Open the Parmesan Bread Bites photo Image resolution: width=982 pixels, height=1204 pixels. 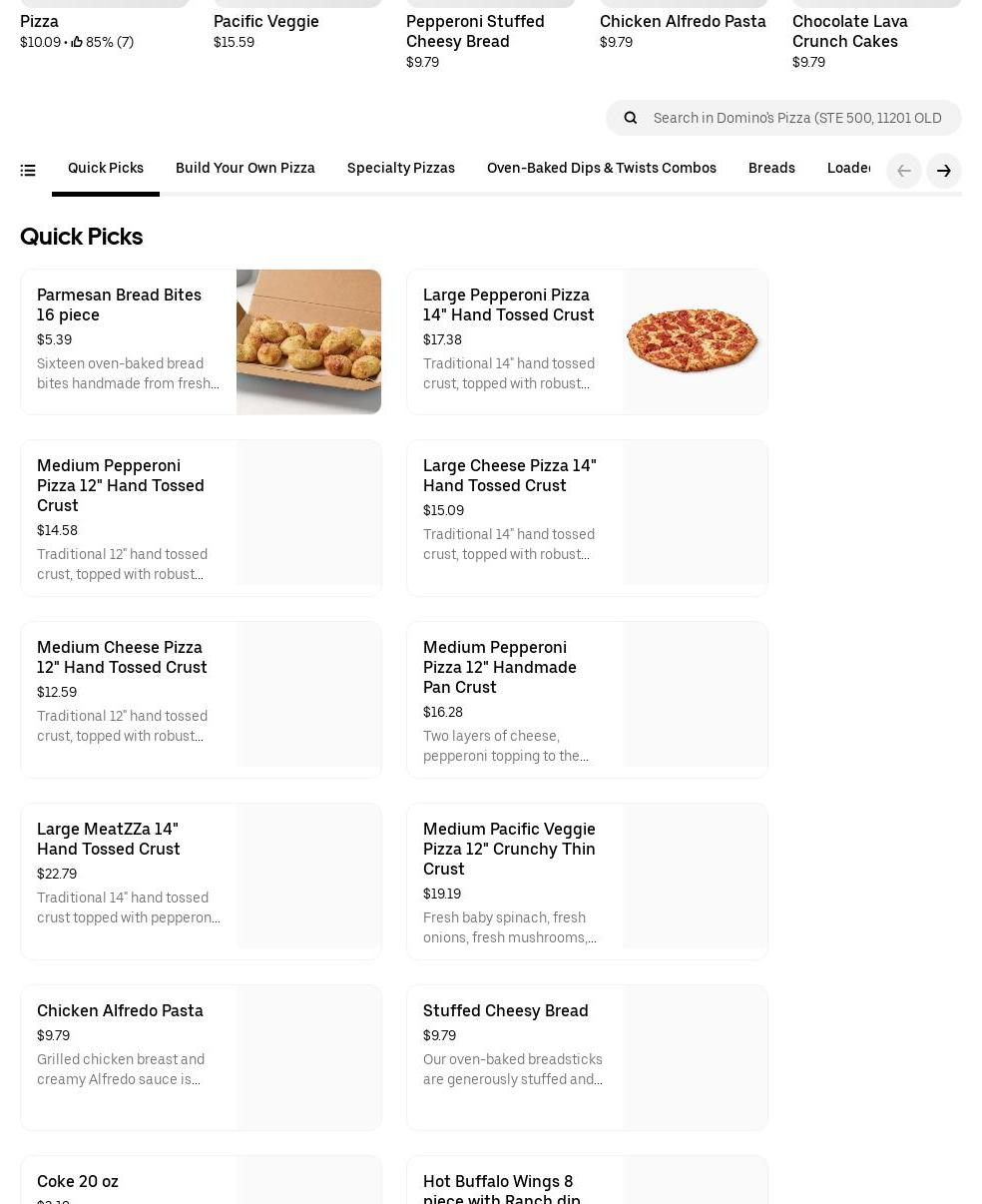click(308, 341)
